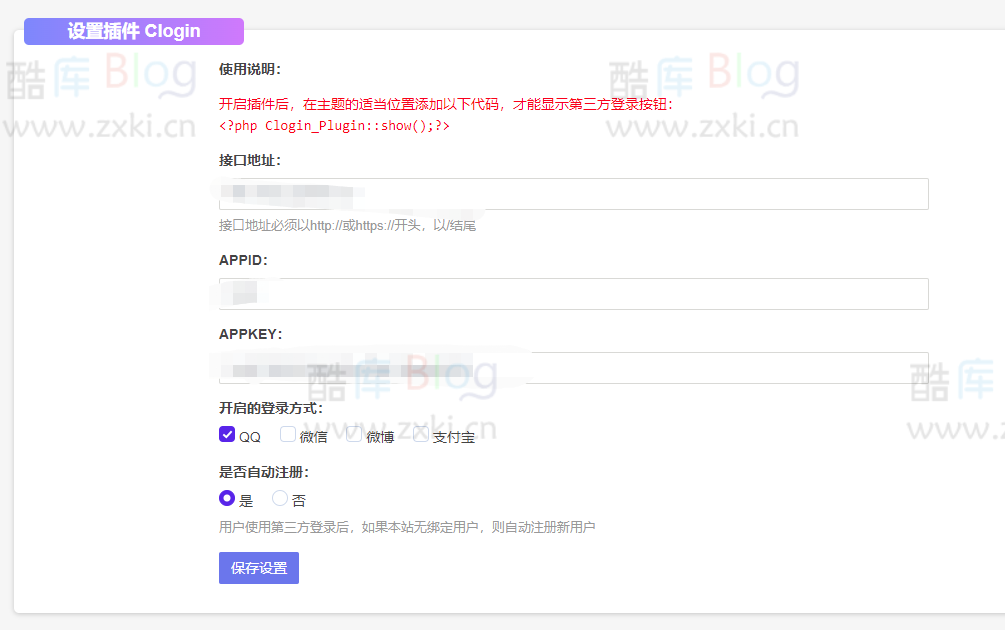Screen dimensions: 1005x630
Task: Choose 否 to disable auto registration
Action: 279,498
